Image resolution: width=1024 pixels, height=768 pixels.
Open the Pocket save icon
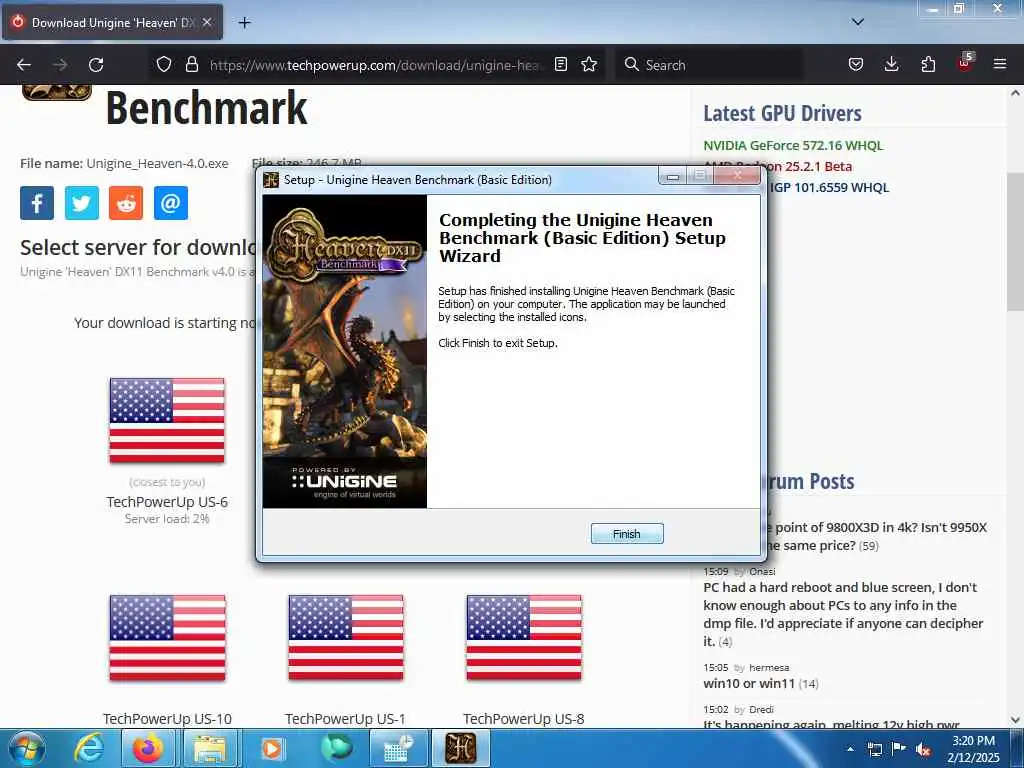click(x=856, y=64)
